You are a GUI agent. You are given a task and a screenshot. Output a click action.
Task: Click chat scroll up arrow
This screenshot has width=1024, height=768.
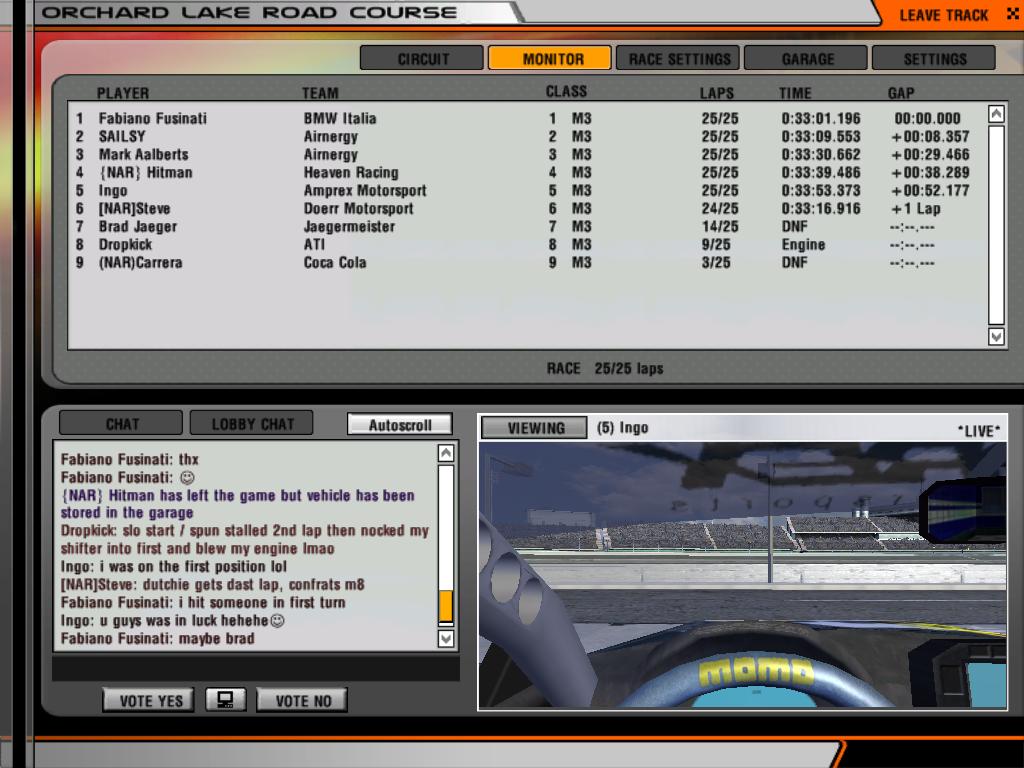point(446,454)
